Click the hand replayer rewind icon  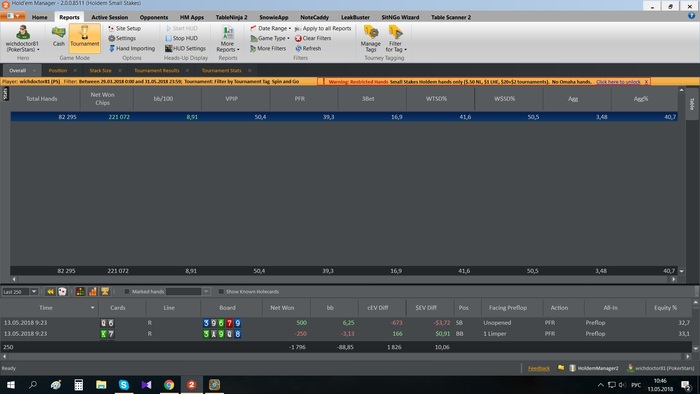(50, 291)
